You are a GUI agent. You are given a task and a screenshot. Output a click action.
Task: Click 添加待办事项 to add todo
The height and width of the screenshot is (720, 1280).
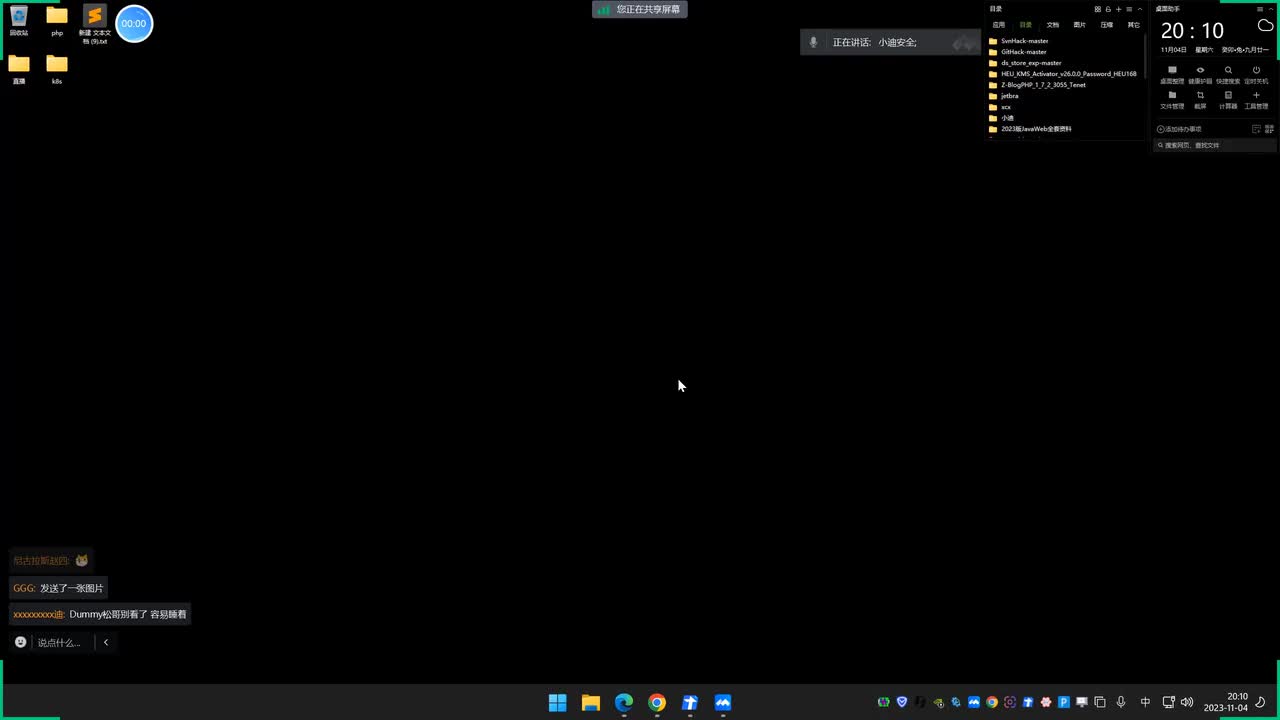pos(1180,129)
